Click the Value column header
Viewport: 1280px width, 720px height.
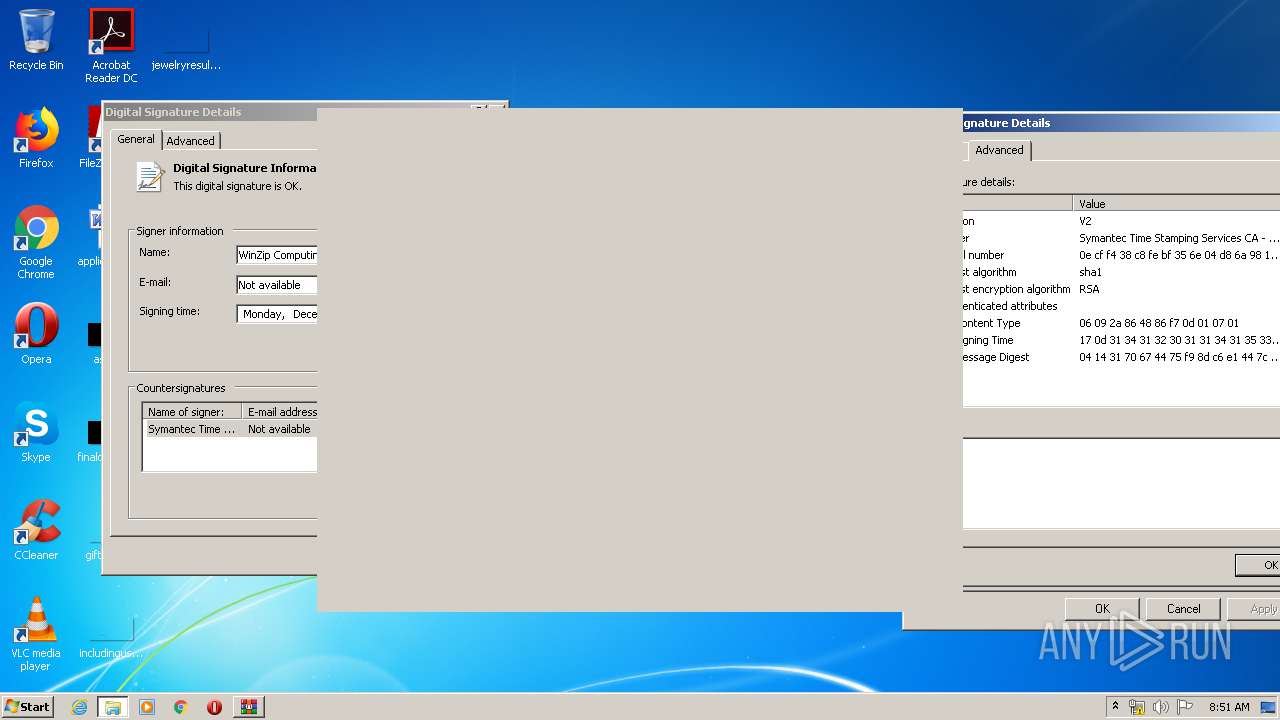pos(1176,204)
